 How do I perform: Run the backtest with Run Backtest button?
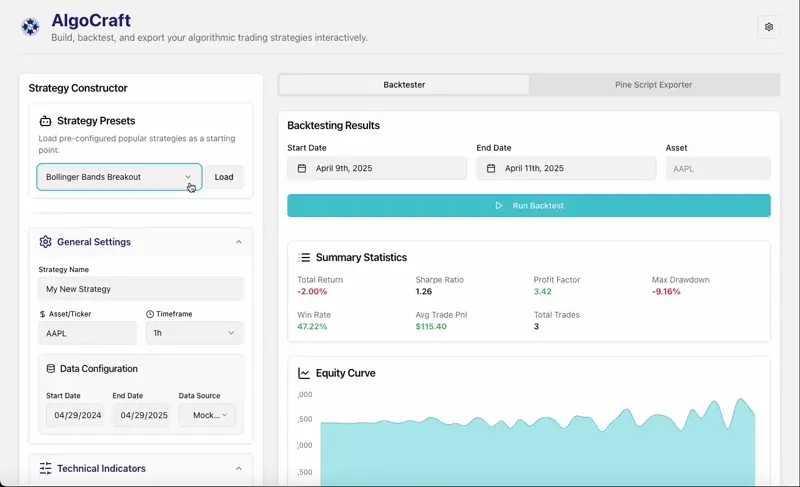tap(528, 206)
